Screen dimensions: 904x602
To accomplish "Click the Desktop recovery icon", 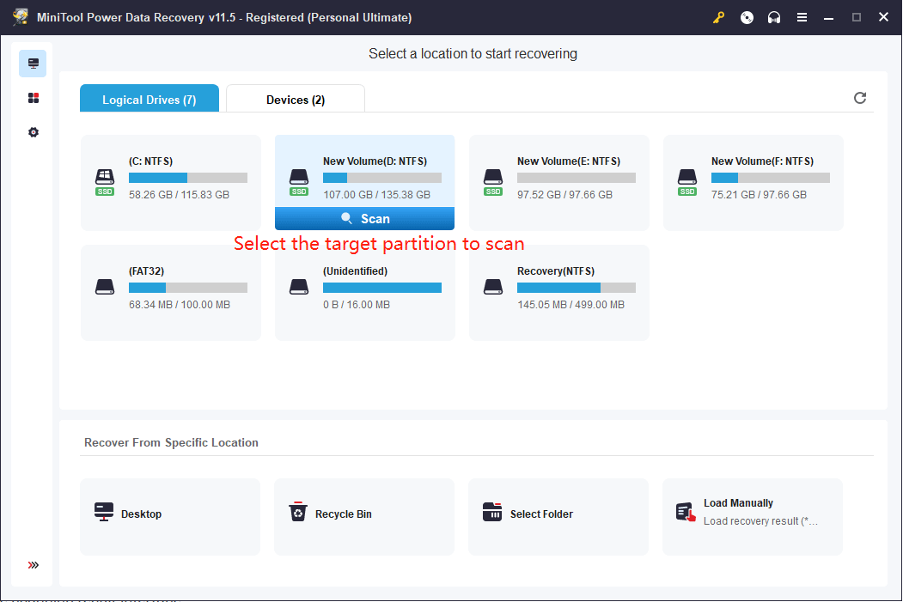I will coord(104,511).
